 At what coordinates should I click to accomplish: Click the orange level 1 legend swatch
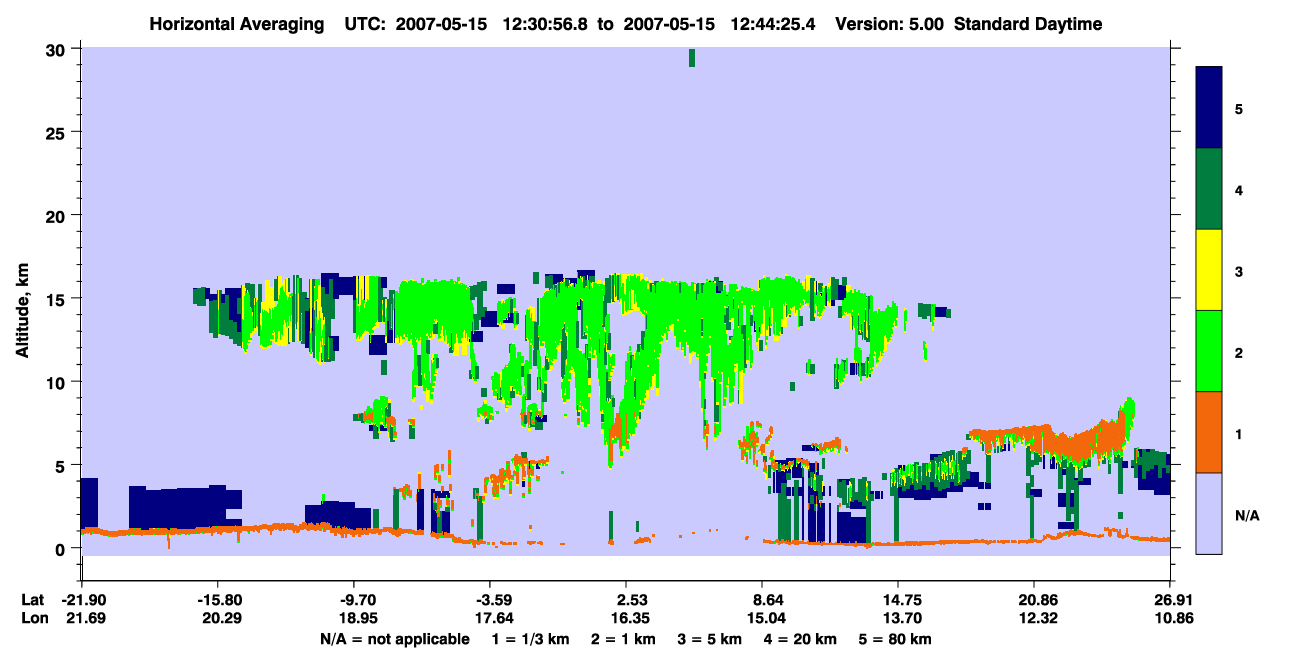(1209, 432)
